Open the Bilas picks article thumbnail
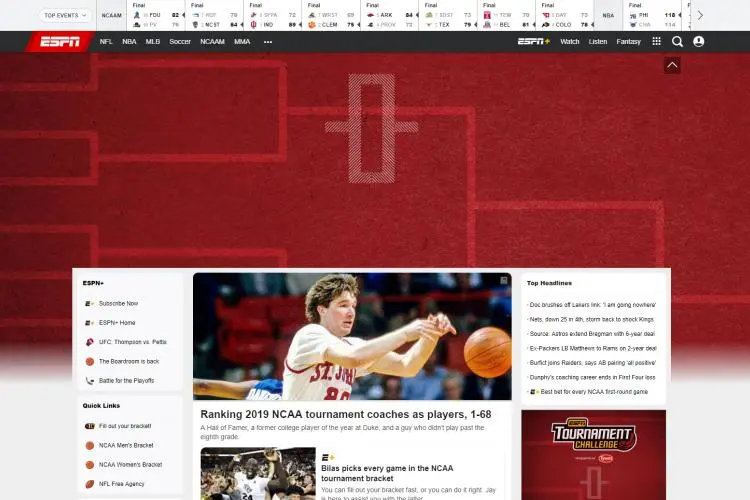 coord(258,474)
